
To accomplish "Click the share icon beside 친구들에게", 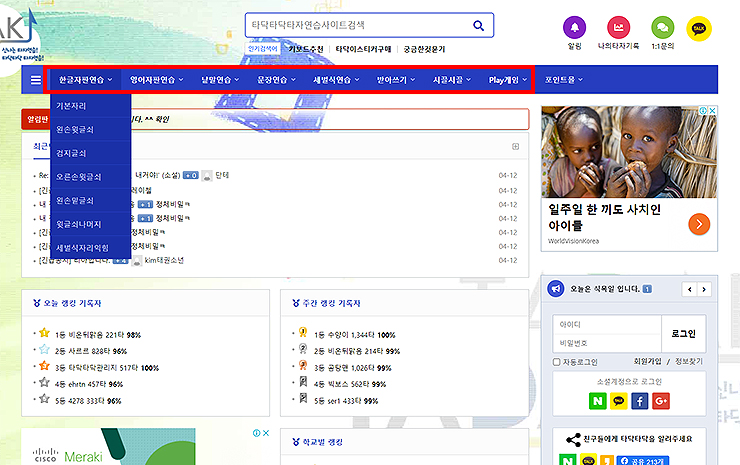I will (x=573, y=440).
